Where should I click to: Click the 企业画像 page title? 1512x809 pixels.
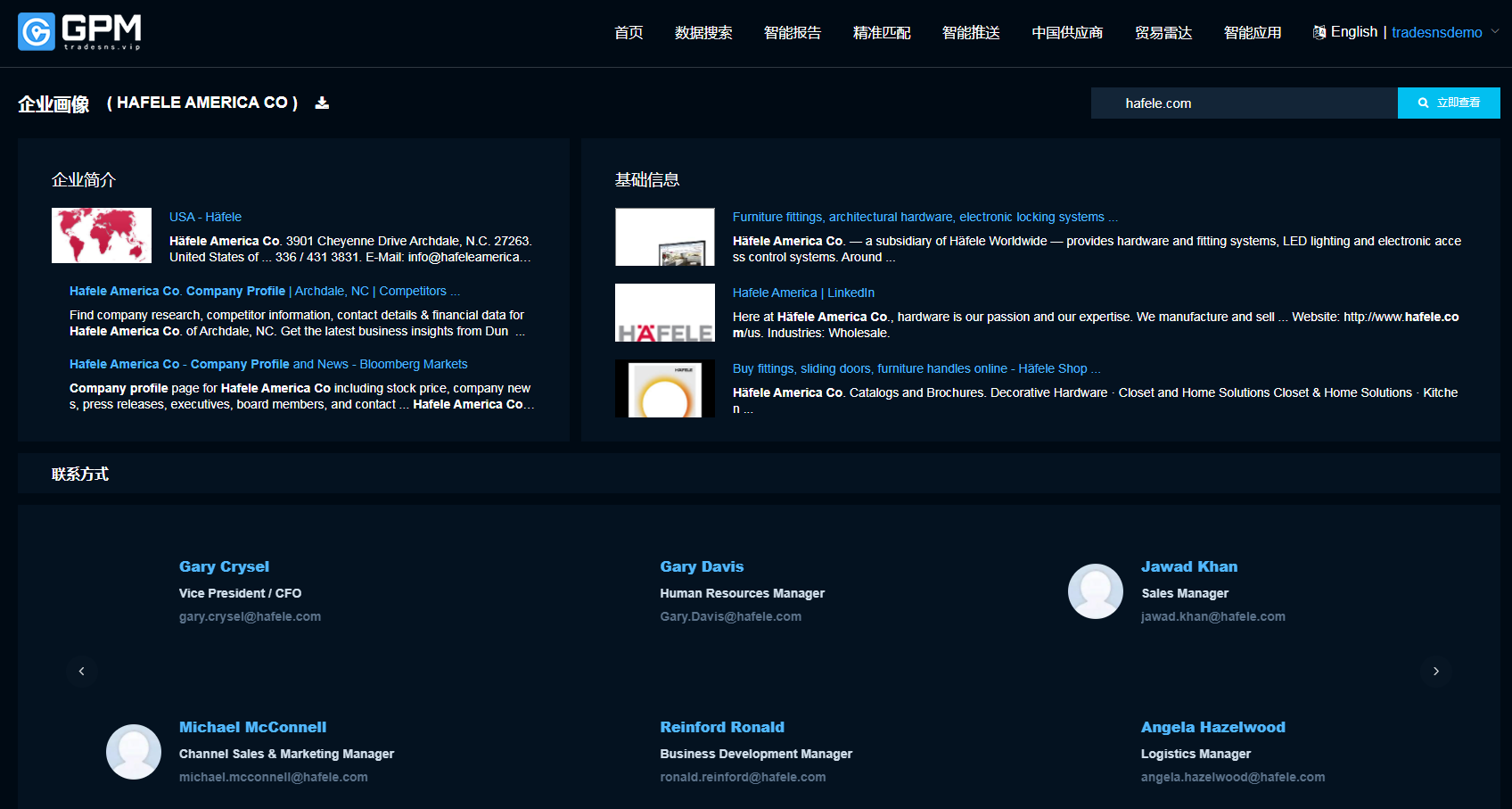(x=53, y=103)
